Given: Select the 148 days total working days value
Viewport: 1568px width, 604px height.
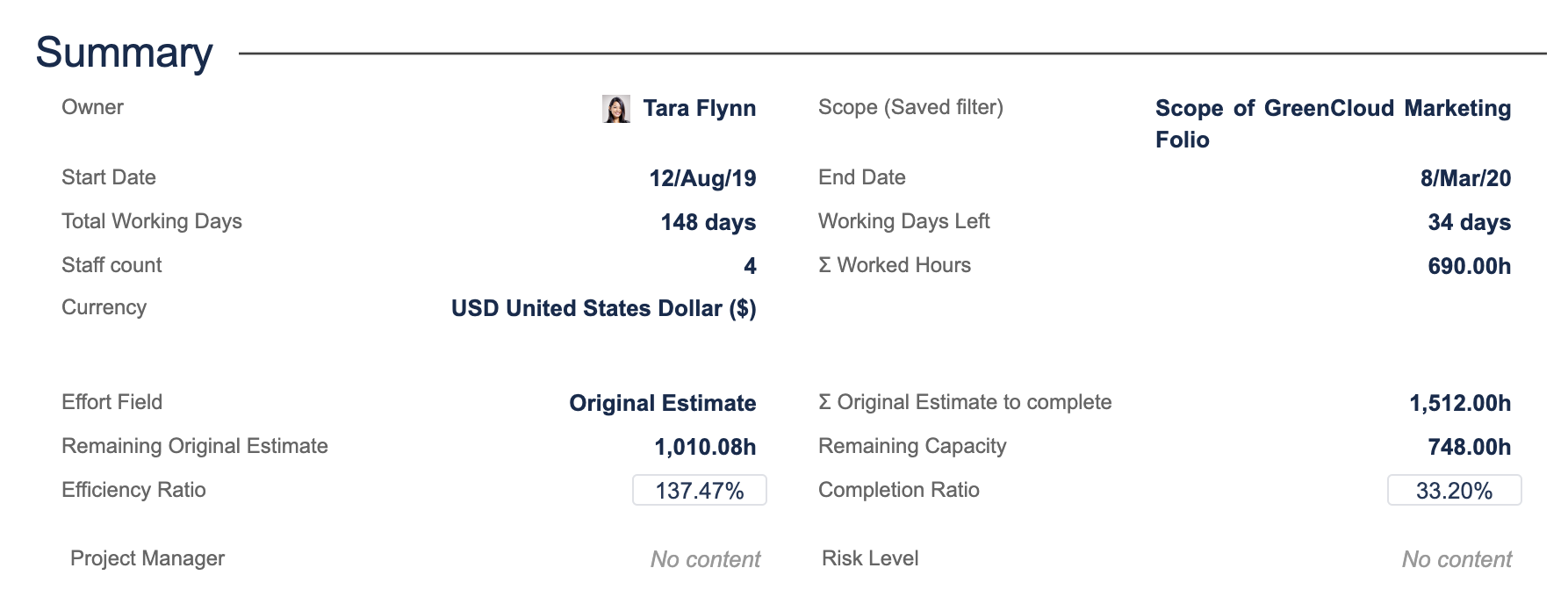Looking at the screenshot, I should pos(708,222).
